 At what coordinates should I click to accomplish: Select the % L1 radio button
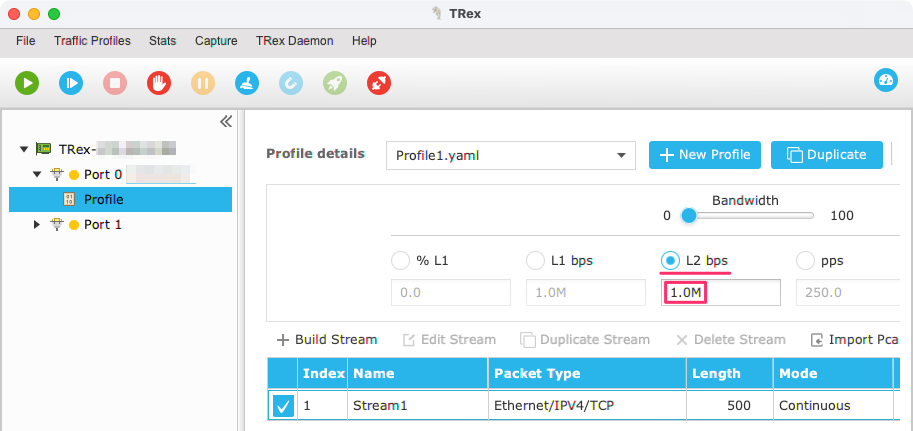401,261
